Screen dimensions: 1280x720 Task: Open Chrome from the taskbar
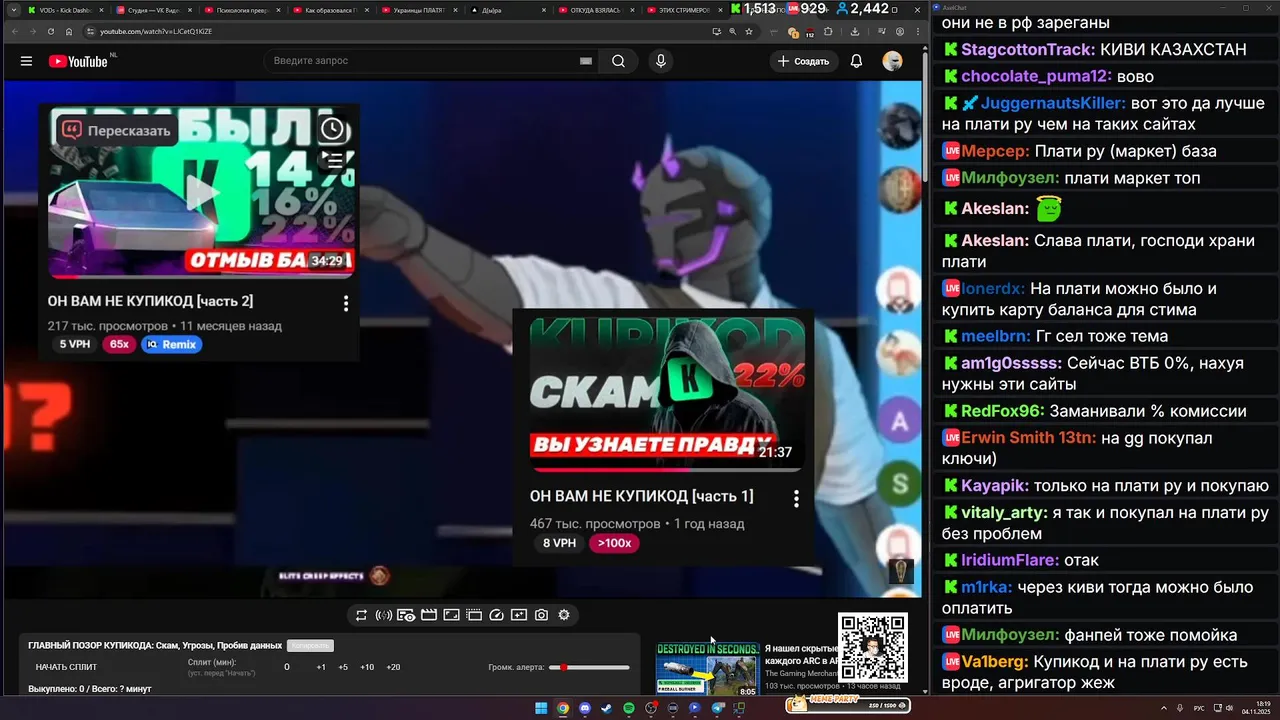pyautogui.click(x=563, y=708)
